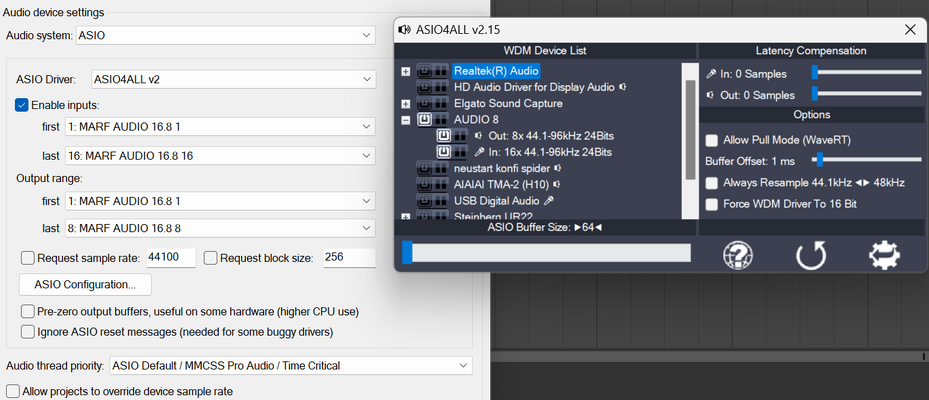
Task: Open the last input dropdown showing MARF AUDIO 16.8 16
Action: [220, 156]
